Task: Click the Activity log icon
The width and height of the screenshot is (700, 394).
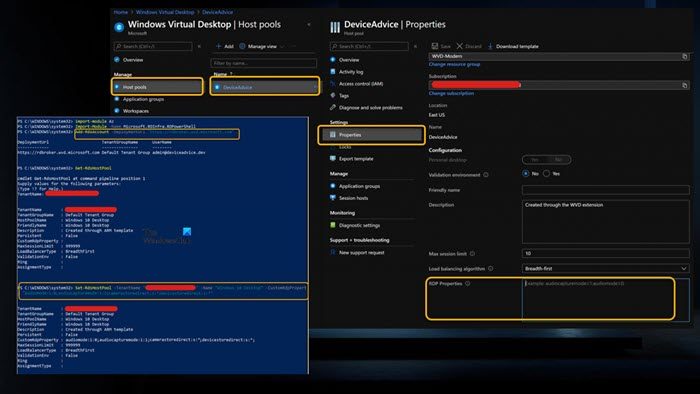Action: tap(333, 71)
